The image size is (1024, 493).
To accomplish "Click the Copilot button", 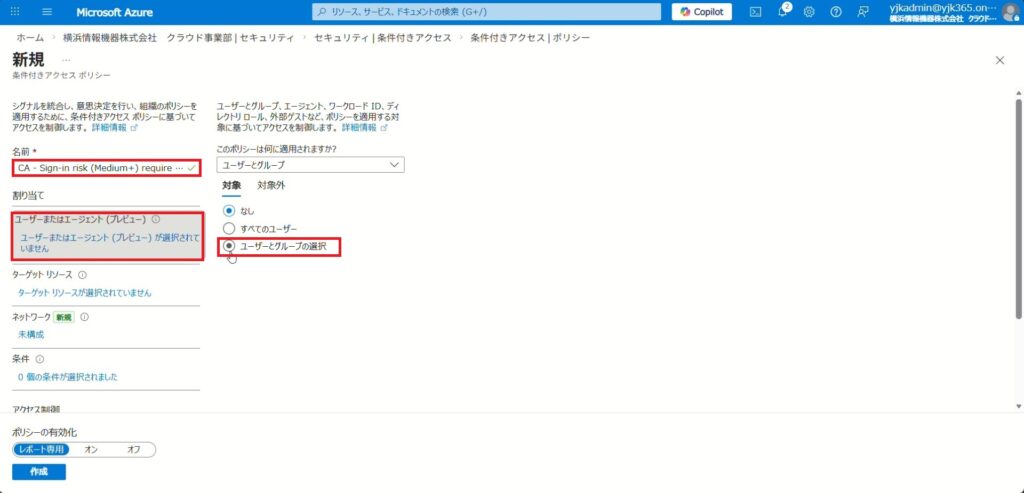I will (701, 12).
